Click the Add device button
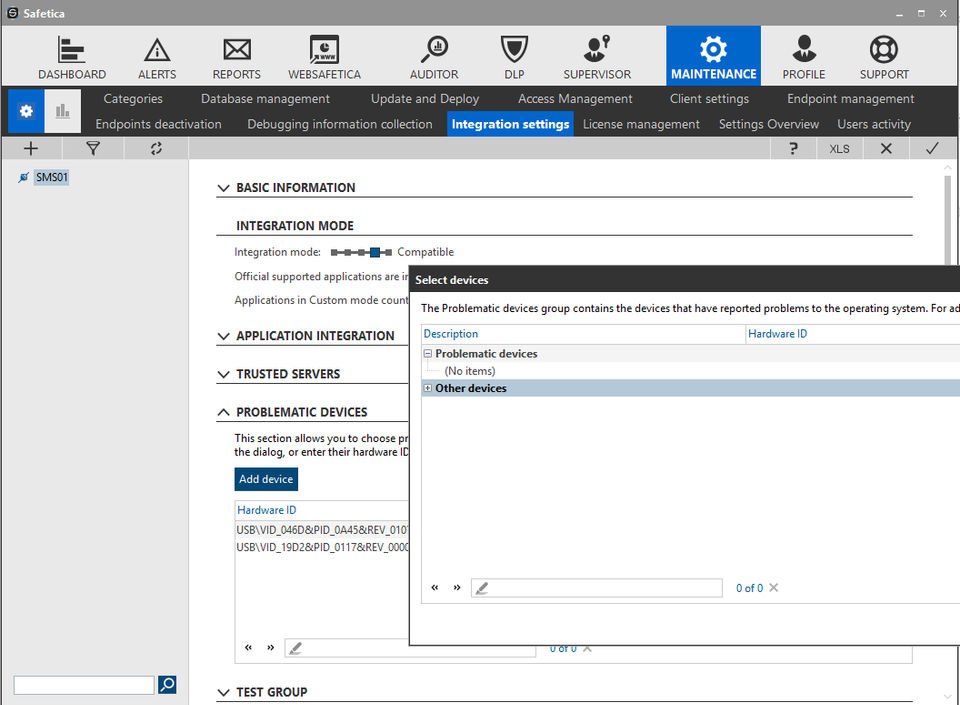This screenshot has height=705, width=960. click(x=266, y=479)
